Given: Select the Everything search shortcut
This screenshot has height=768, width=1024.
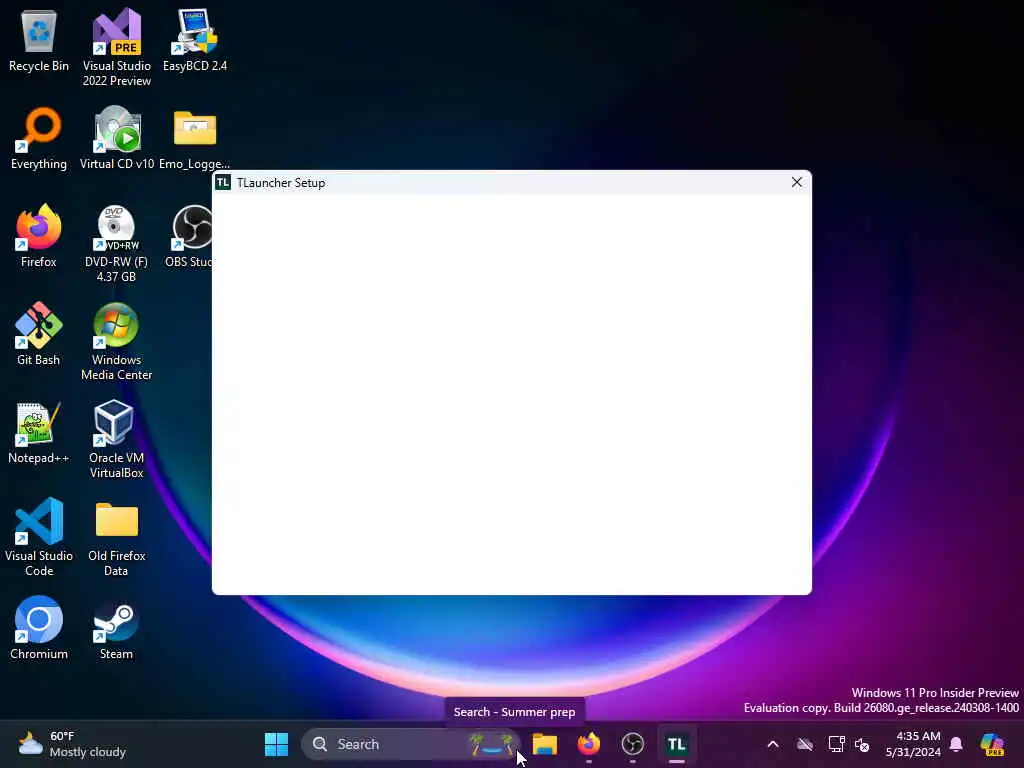Looking at the screenshot, I should (39, 138).
